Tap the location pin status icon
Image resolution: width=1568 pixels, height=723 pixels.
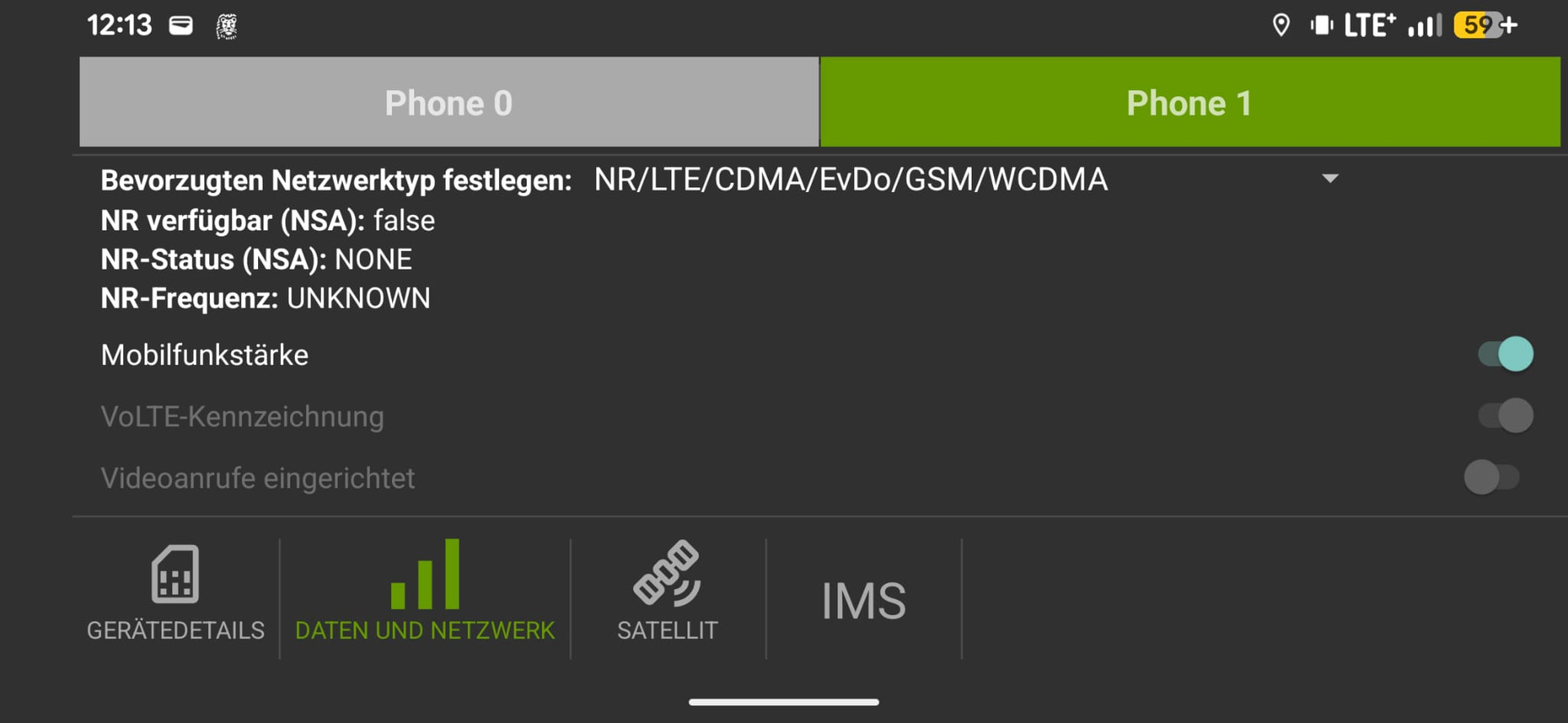click(1281, 25)
